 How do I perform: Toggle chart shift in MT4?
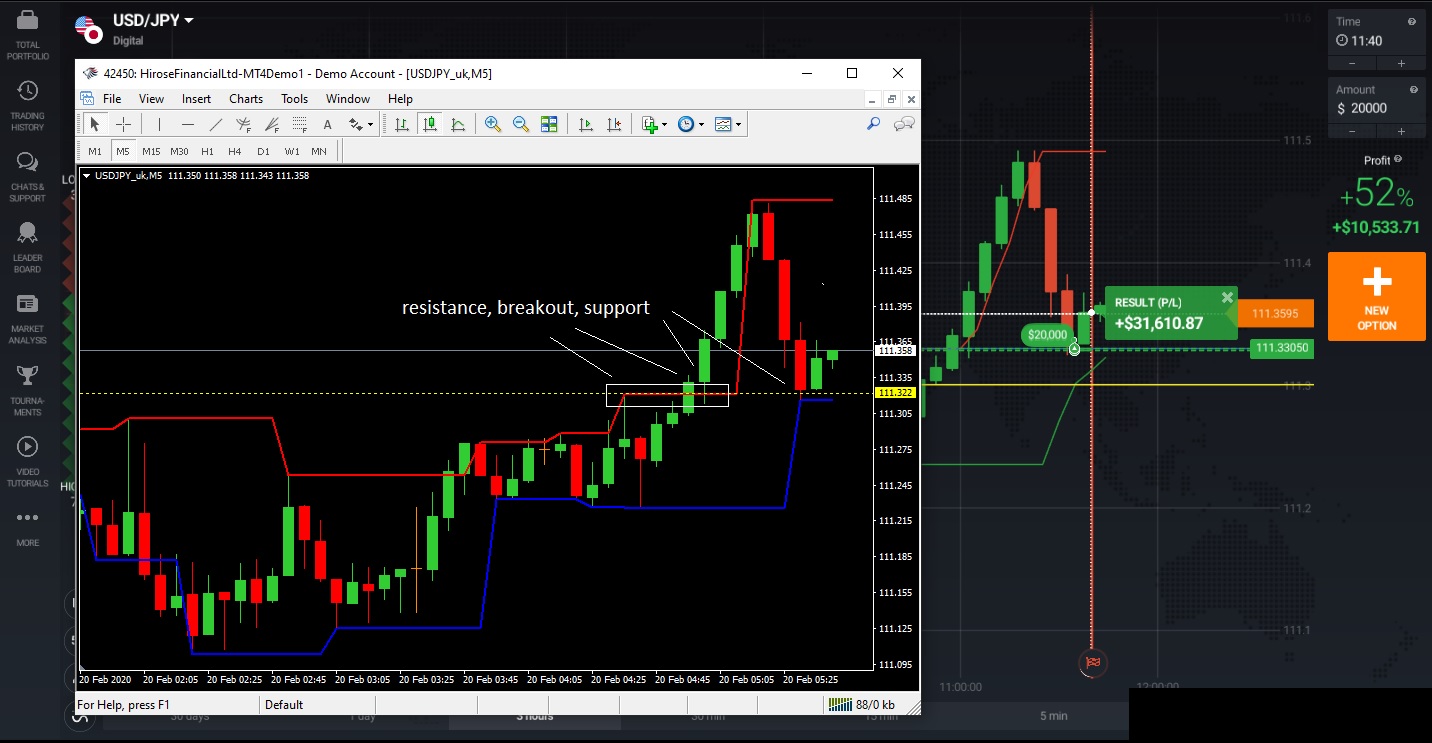point(614,124)
